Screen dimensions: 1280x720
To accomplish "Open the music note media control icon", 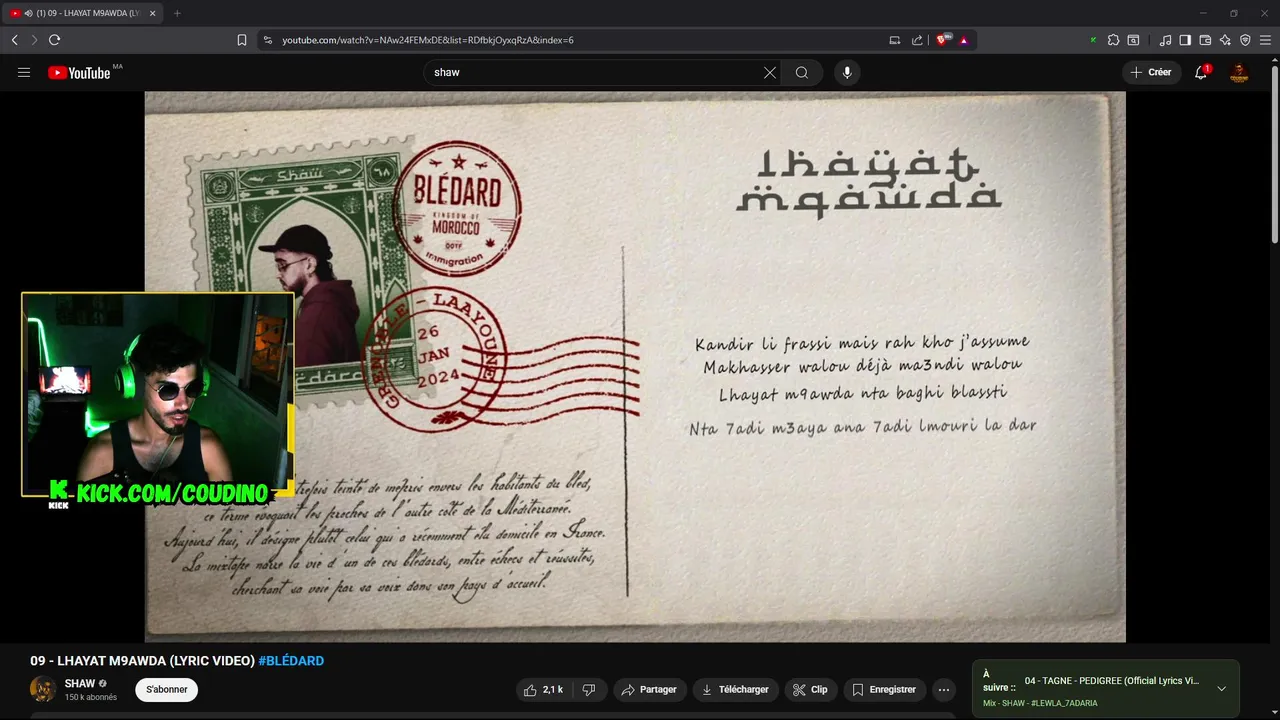I will tap(1165, 40).
